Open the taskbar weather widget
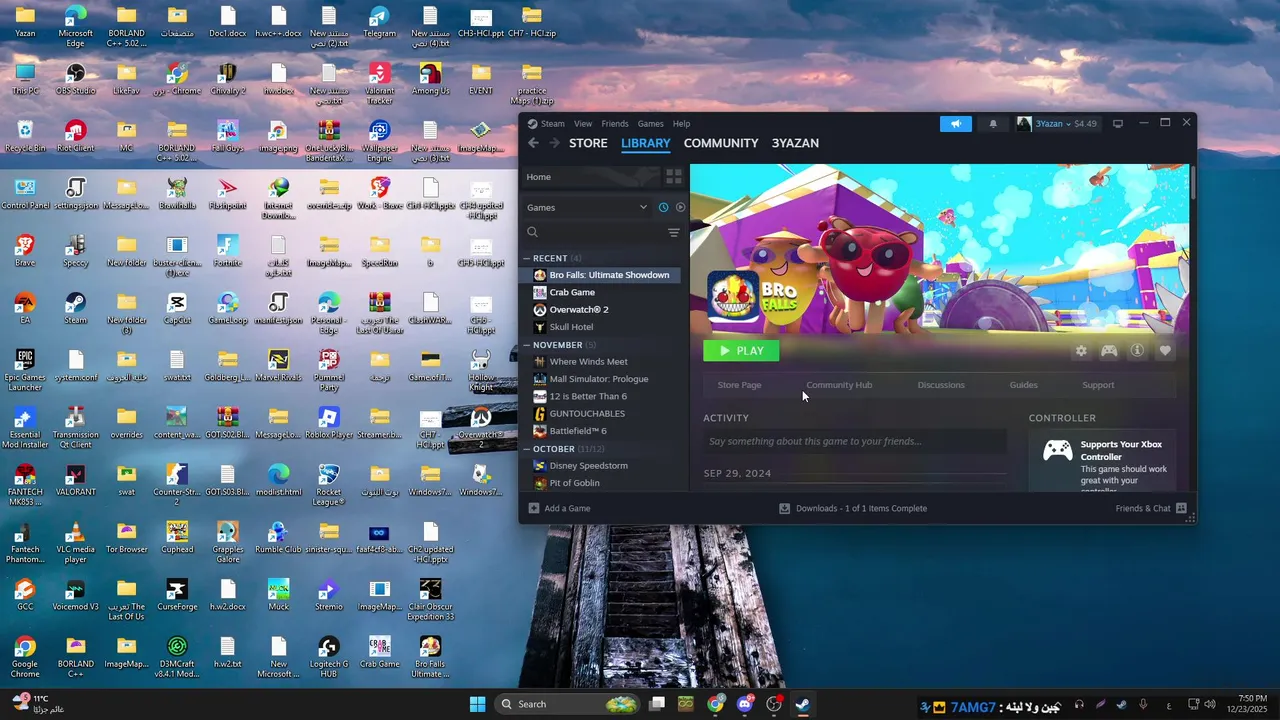This screenshot has width=1280, height=720. point(40,704)
